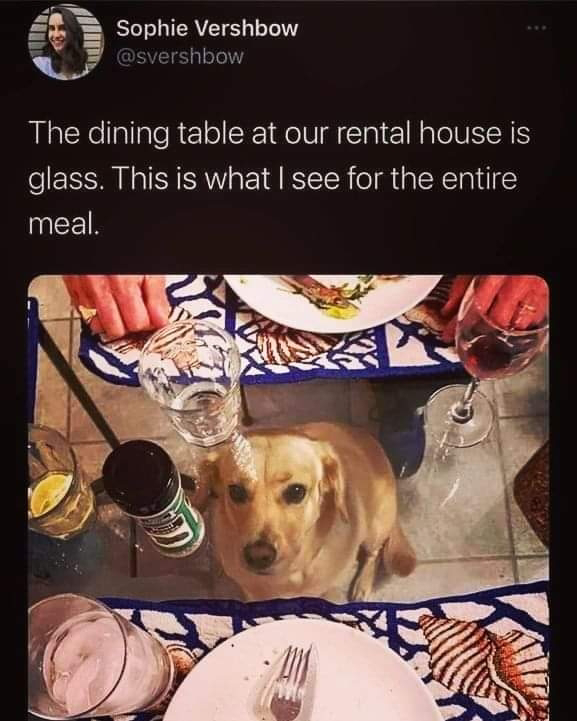This screenshot has width=577, height=721.
Task: Click the display name Sophie Vershbow
Action: tap(207, 29)
